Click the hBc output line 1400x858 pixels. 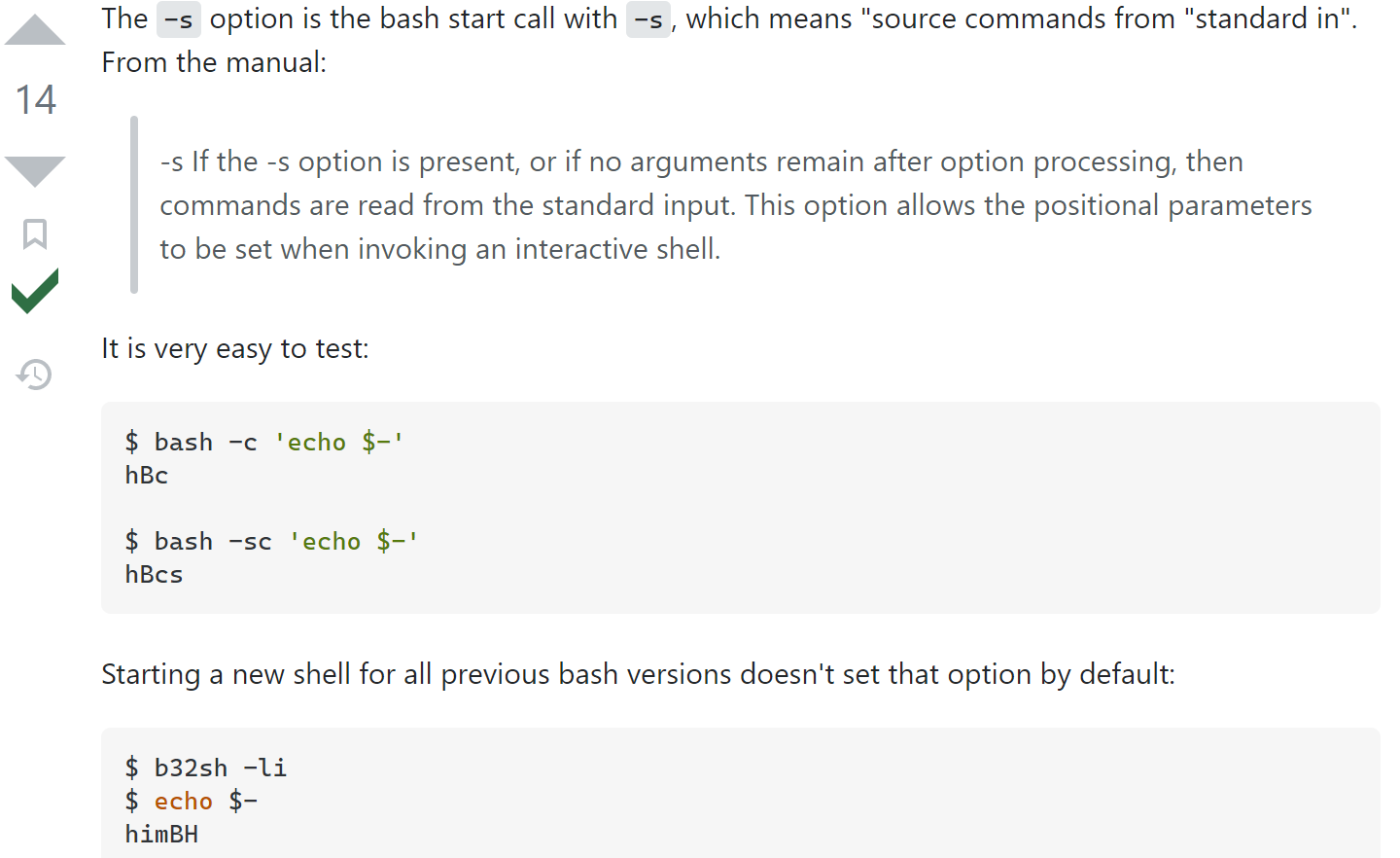click(147, 476)
